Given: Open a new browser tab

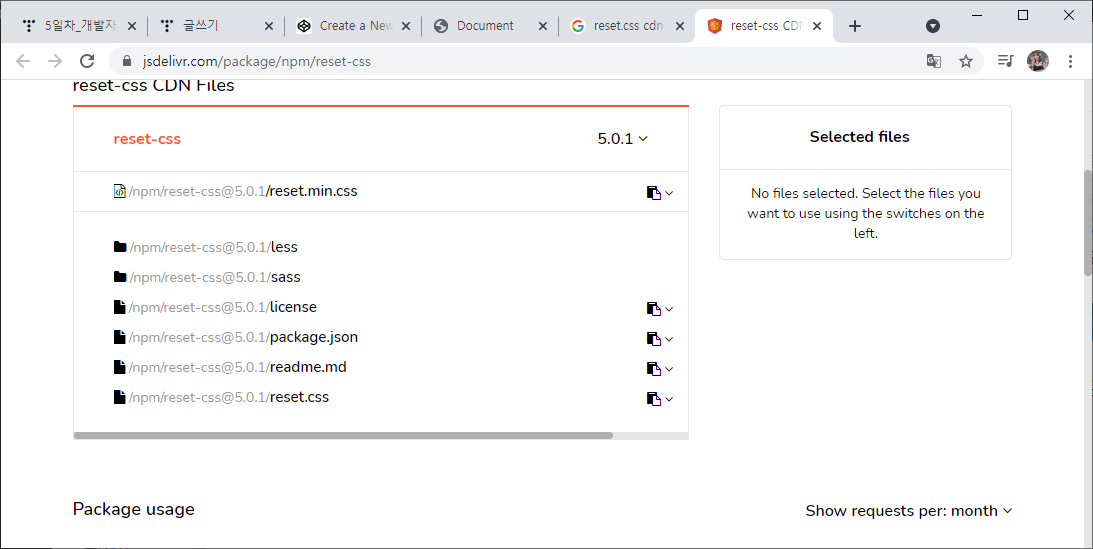Looking at the screenshot, I should point(855,26).
